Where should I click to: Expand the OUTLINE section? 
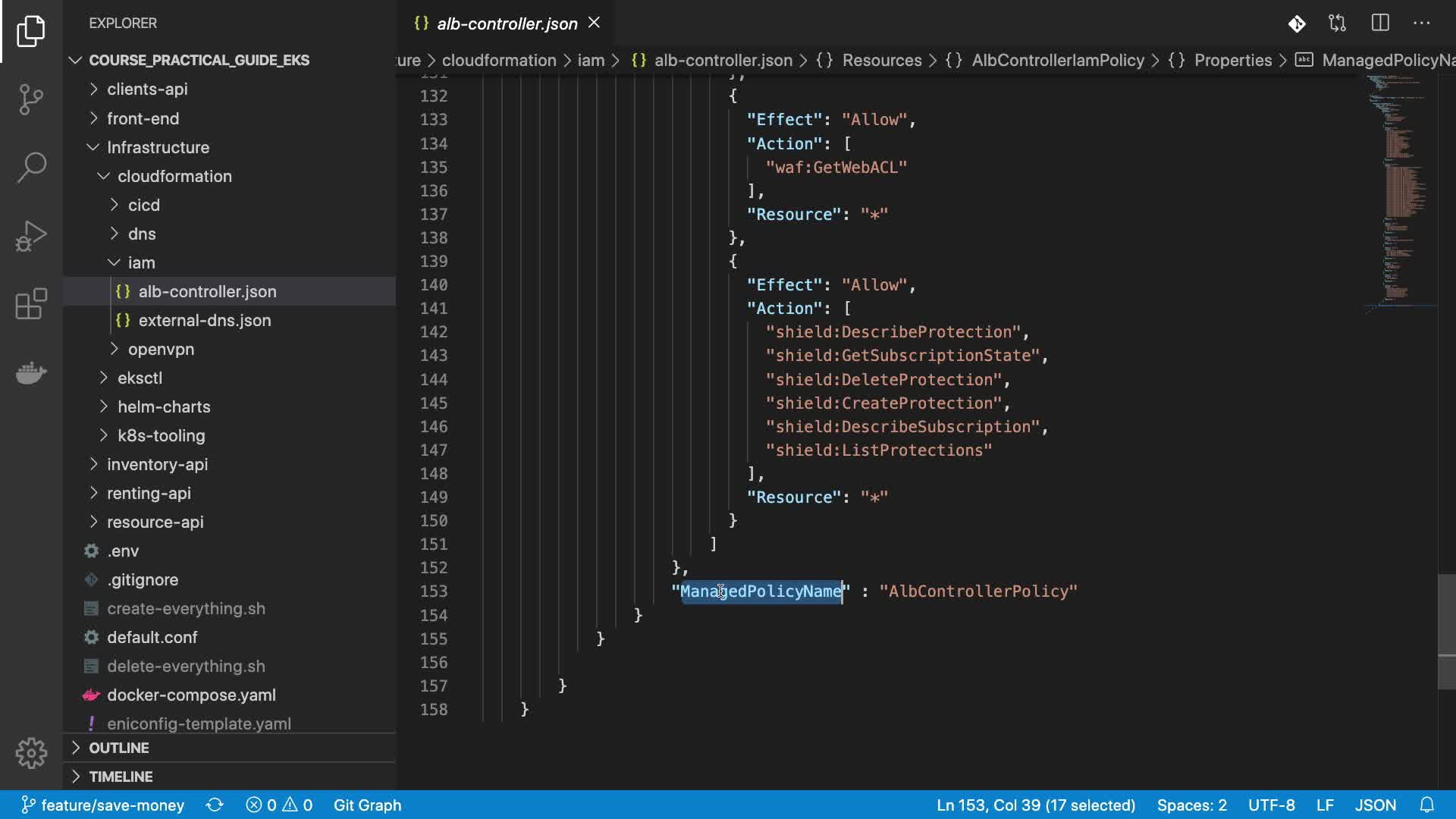(118, 748)
